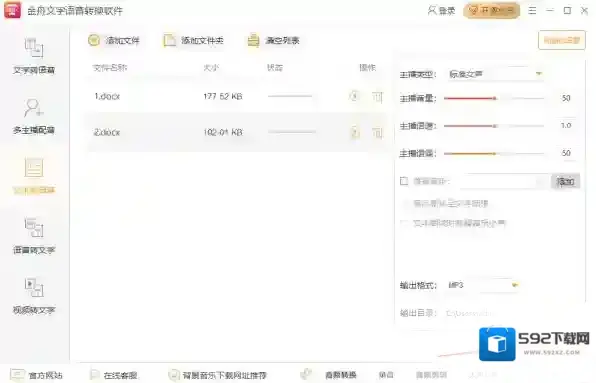Adjust the 主播语调 pitch slider

click(x=494, y=154)
